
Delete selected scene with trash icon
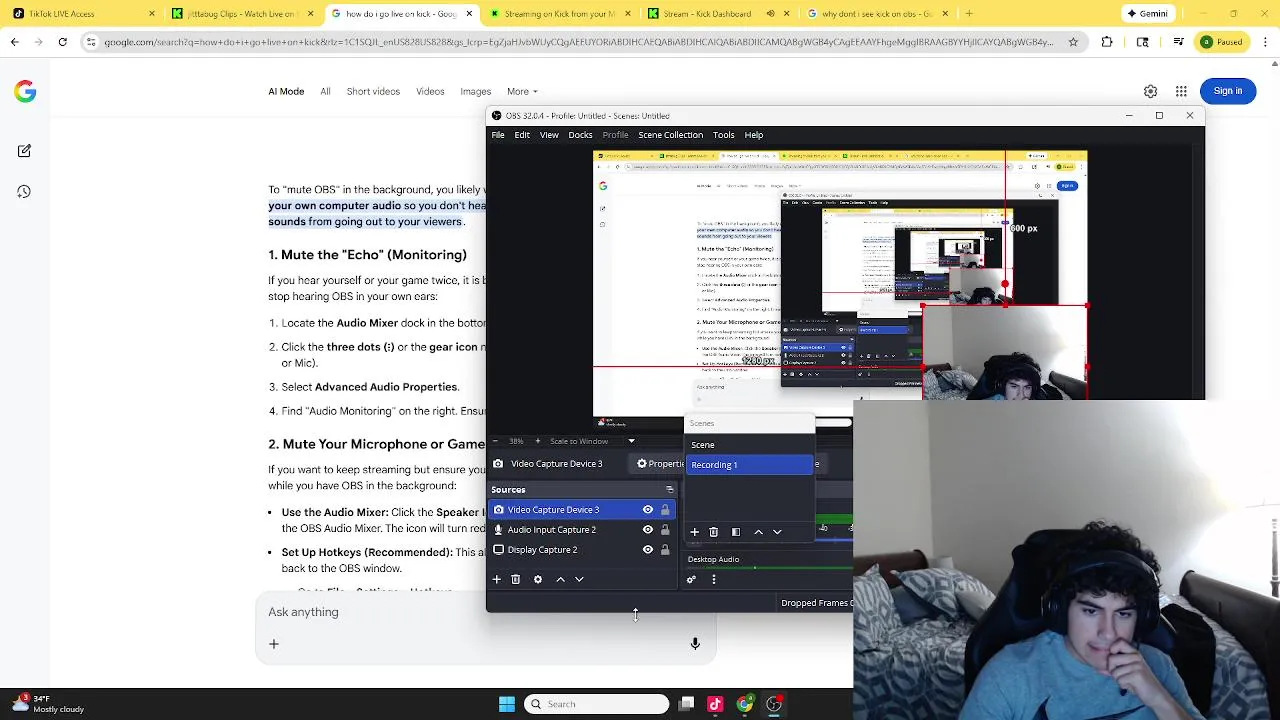point(713,532)
